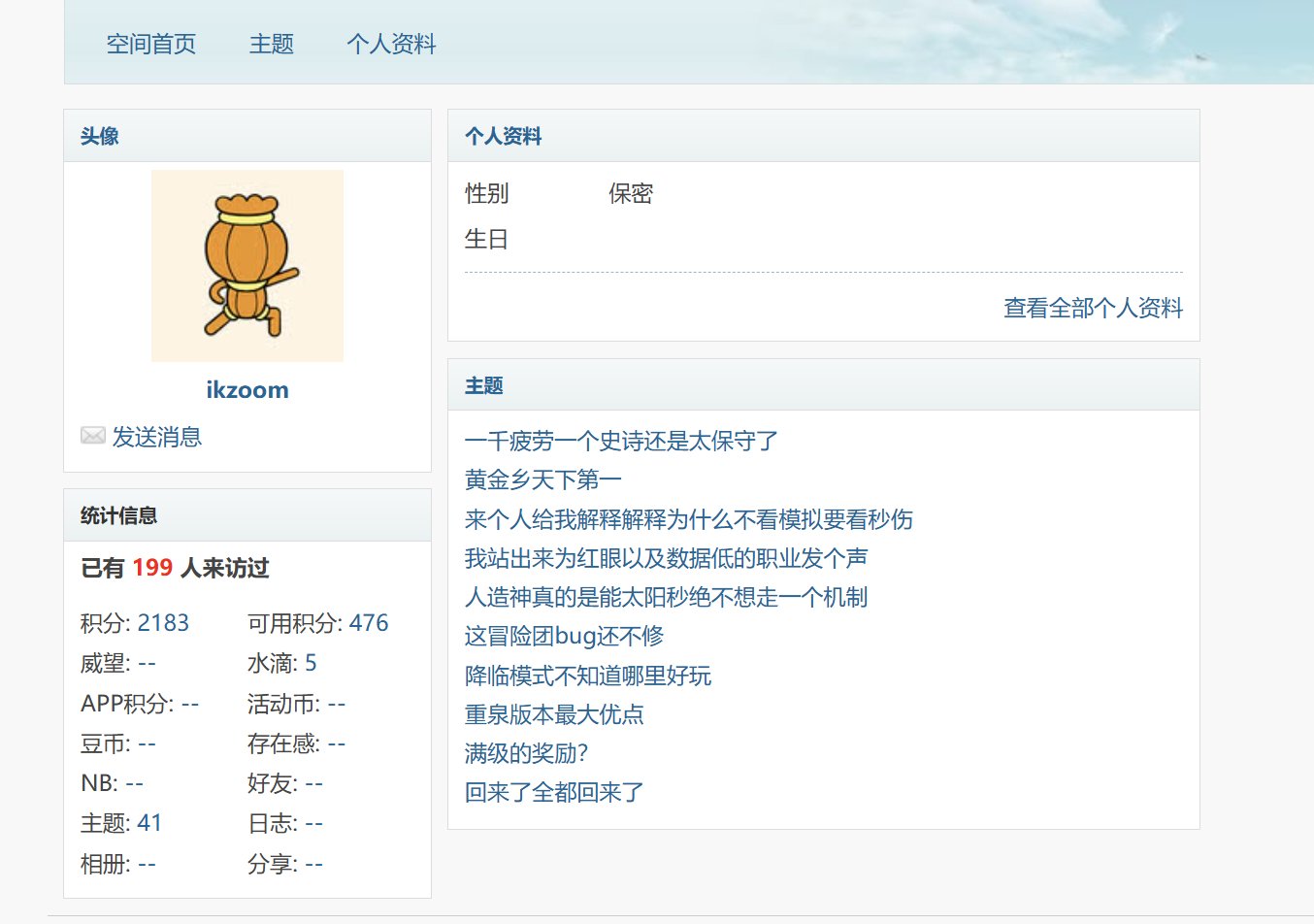Open 查看全部个人资料
The height and width of the screenshot is (924, 1314).
click(1092, 308)
